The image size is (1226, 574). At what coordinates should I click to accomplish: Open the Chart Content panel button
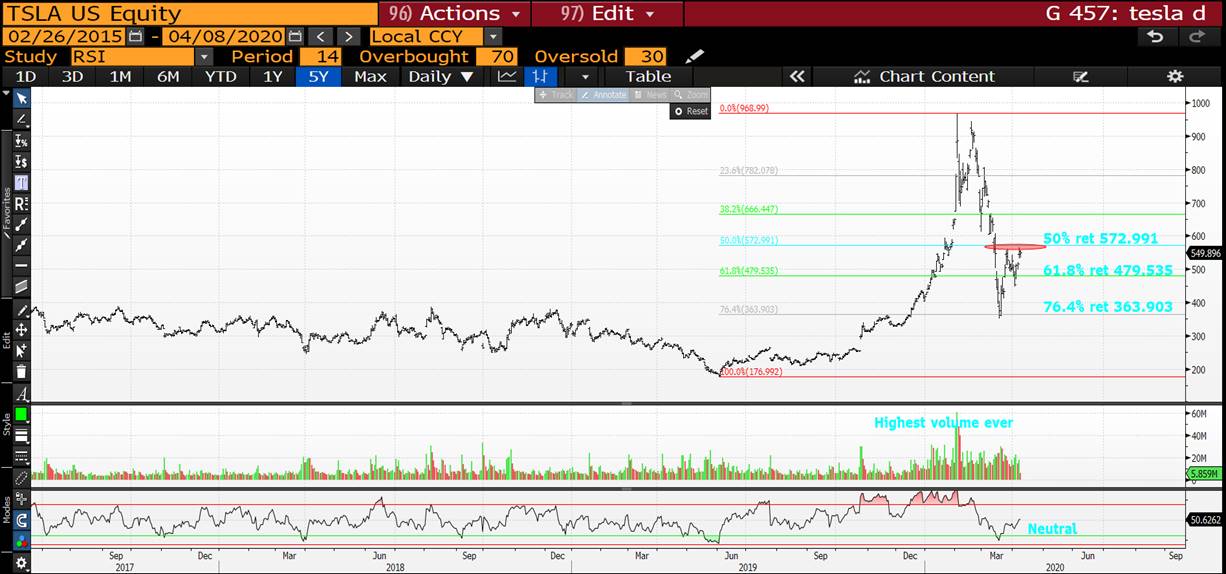(x=924, y=76)
